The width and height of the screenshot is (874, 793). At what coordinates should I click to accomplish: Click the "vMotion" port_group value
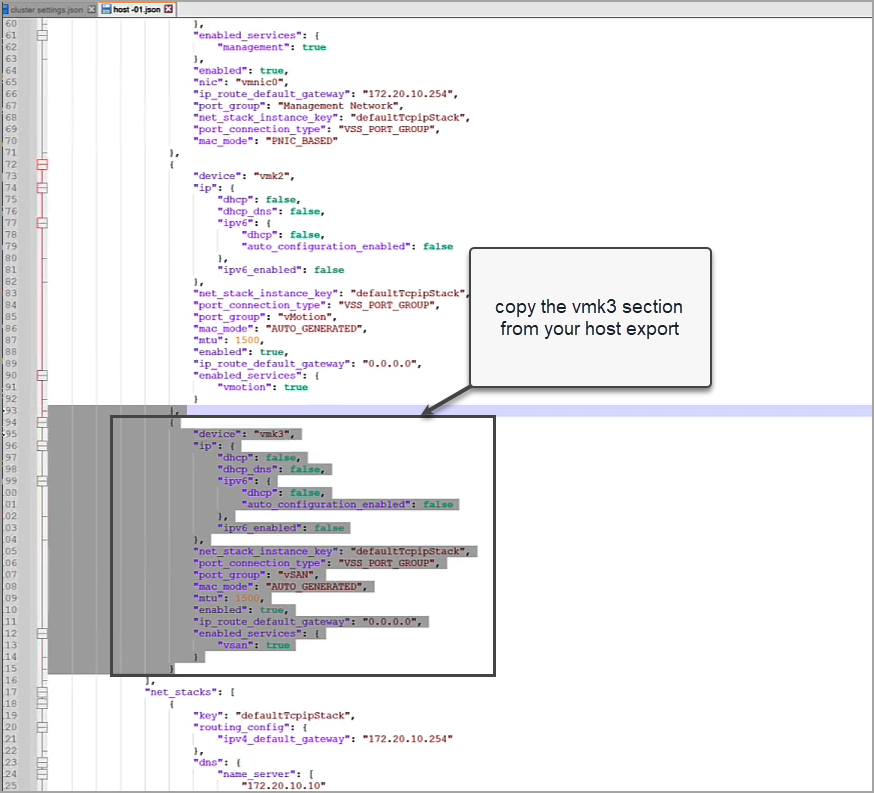point(304,317)
